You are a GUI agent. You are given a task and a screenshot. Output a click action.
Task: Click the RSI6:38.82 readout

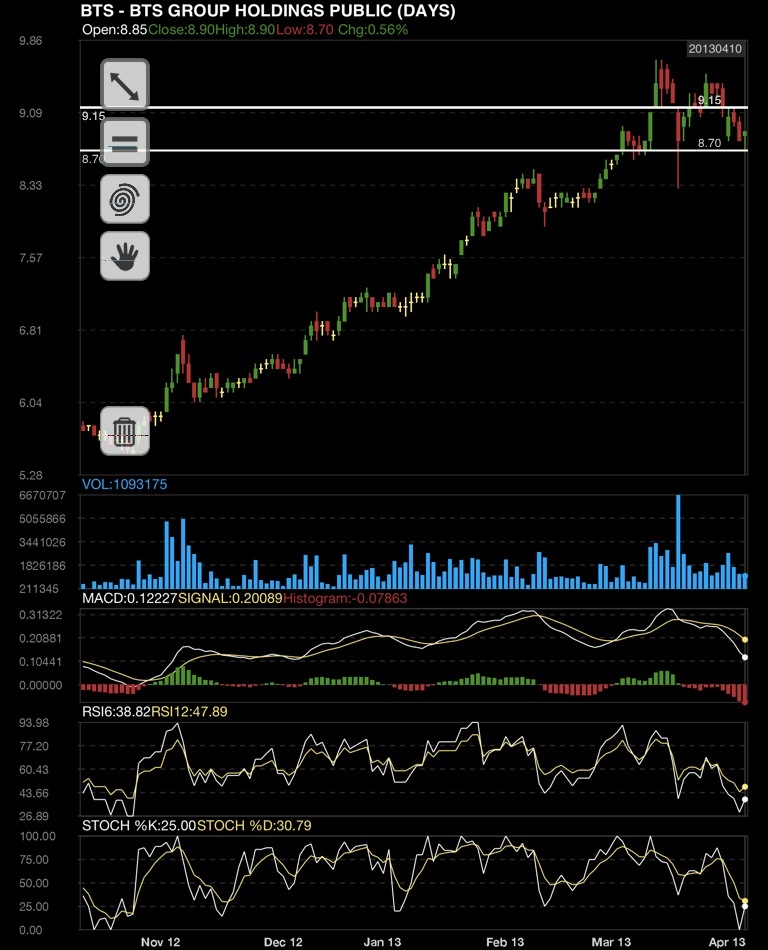pyautogui.click(x=116, y=712)
